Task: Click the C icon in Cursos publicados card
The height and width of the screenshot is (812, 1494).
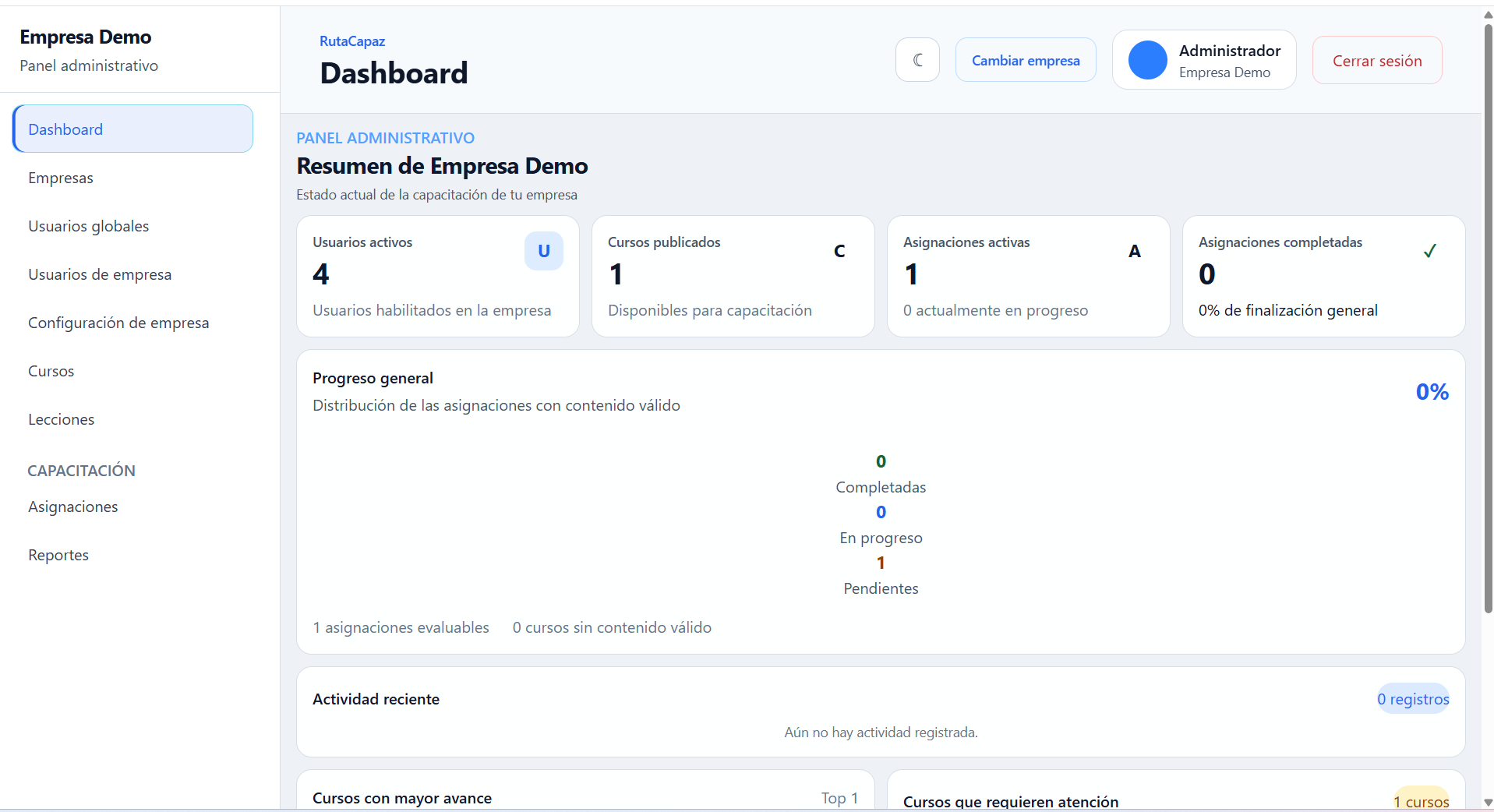Action: coord(839,251)
